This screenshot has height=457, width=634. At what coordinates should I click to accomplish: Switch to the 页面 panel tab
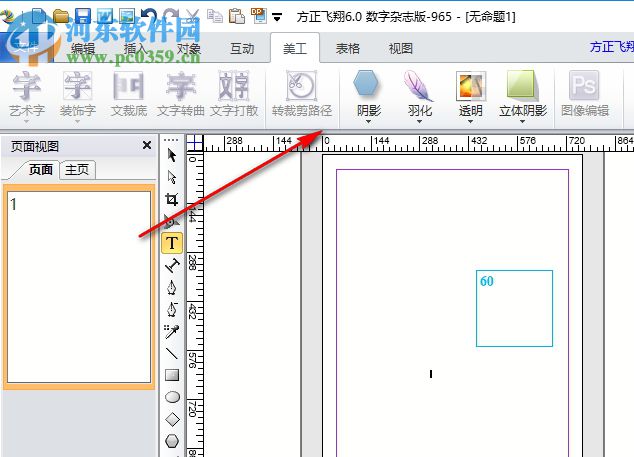pyautogui.click(x=40, y=169)
